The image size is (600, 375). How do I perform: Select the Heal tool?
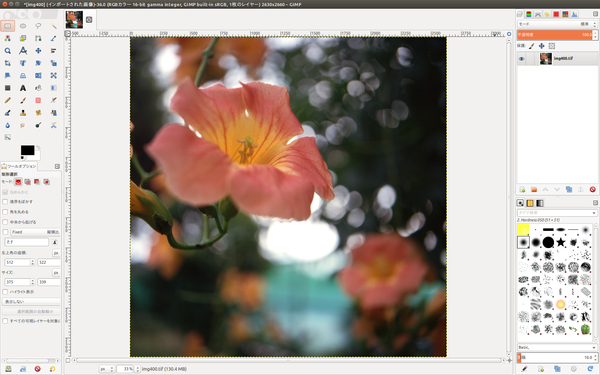[38, 113]
